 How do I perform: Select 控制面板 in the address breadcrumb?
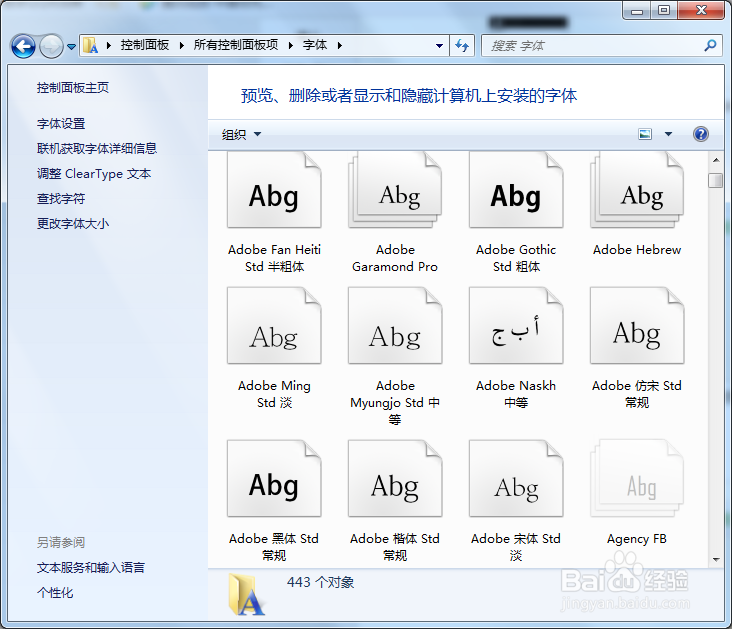[x=145, y=45]
